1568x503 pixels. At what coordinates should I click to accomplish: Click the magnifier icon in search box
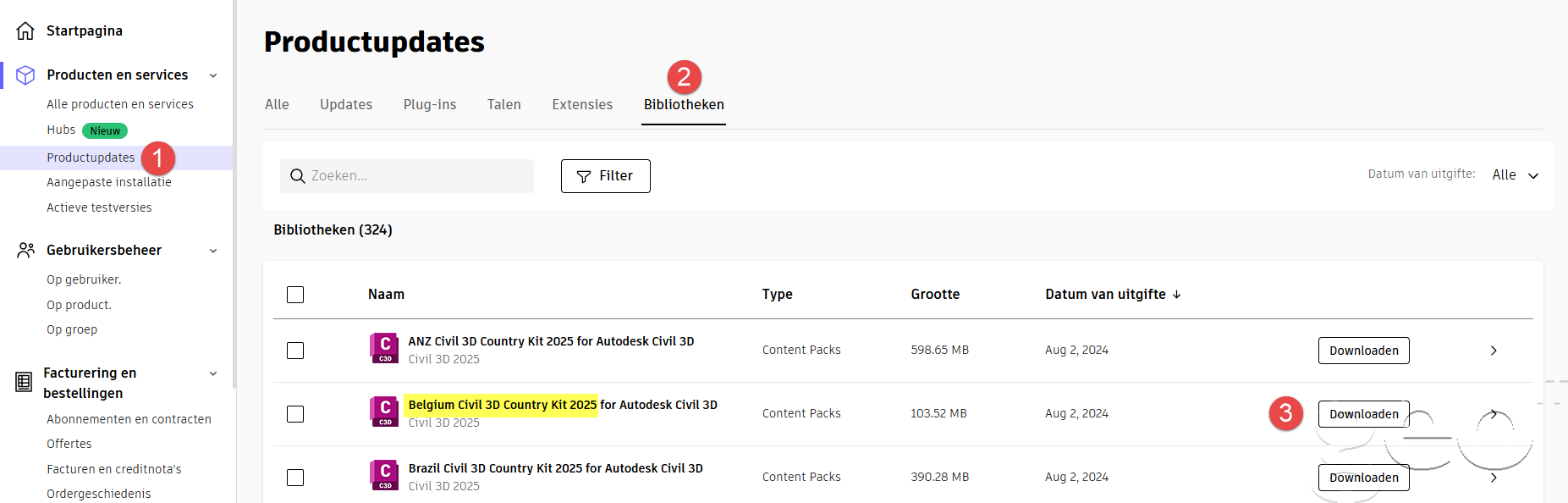pos(298,176)
